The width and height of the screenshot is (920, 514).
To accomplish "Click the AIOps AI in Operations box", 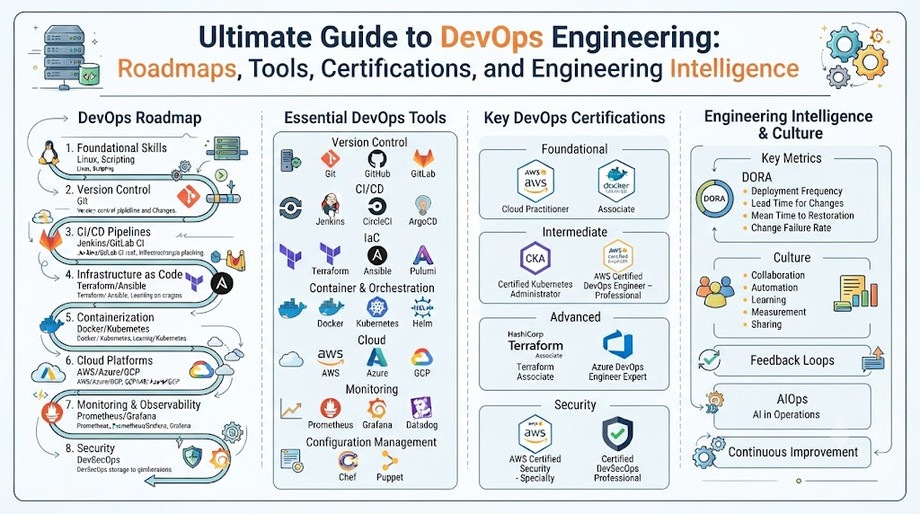I will coord(792,407).
